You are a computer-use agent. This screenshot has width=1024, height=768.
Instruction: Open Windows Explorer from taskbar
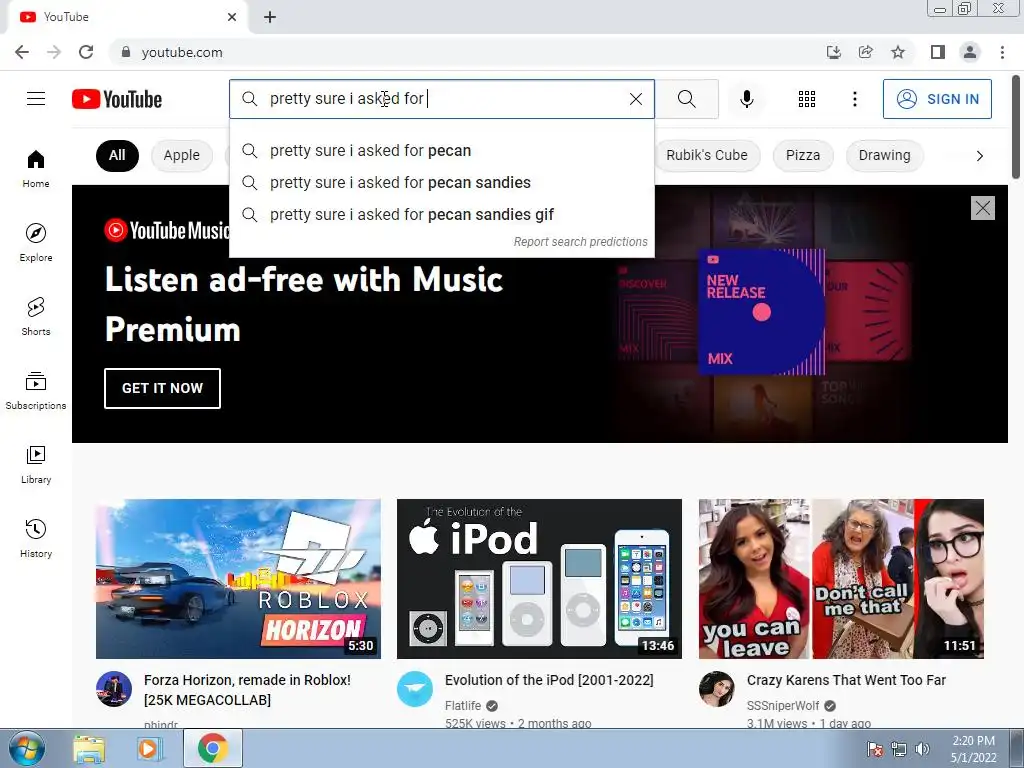pyautogui.click(x=89, y=748)
